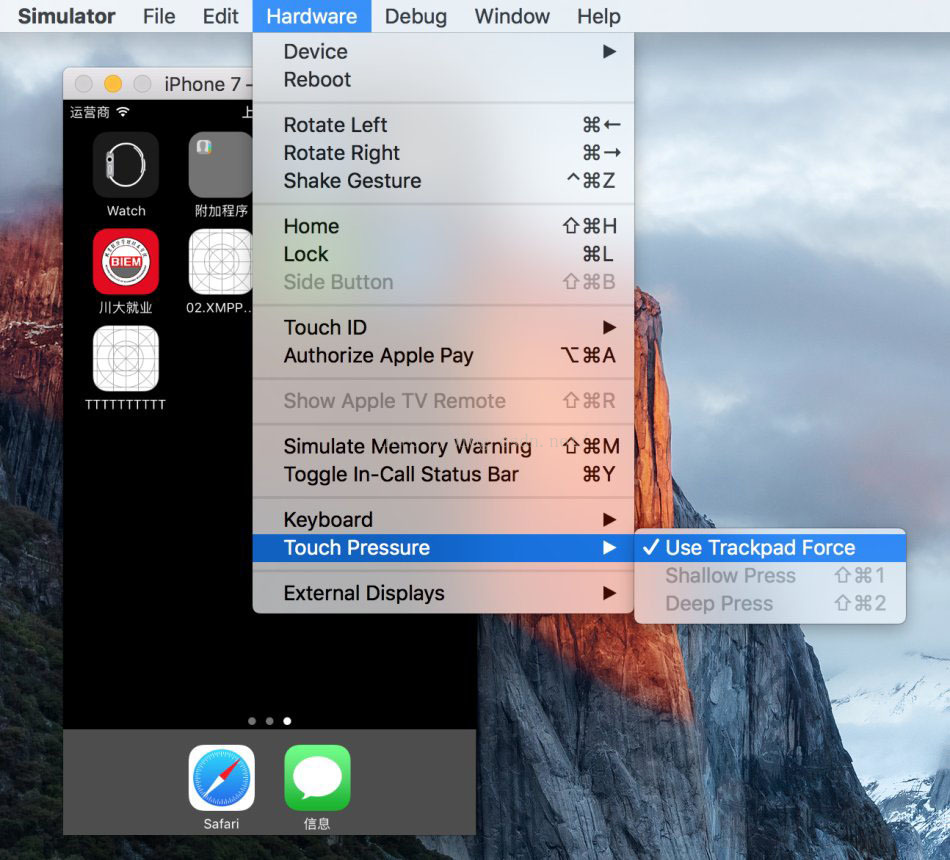Image resolution: width=950 pixels, height=860 pixels.
Task: Click Show Apple TV Remote item
Action: (x=443, y=401)
